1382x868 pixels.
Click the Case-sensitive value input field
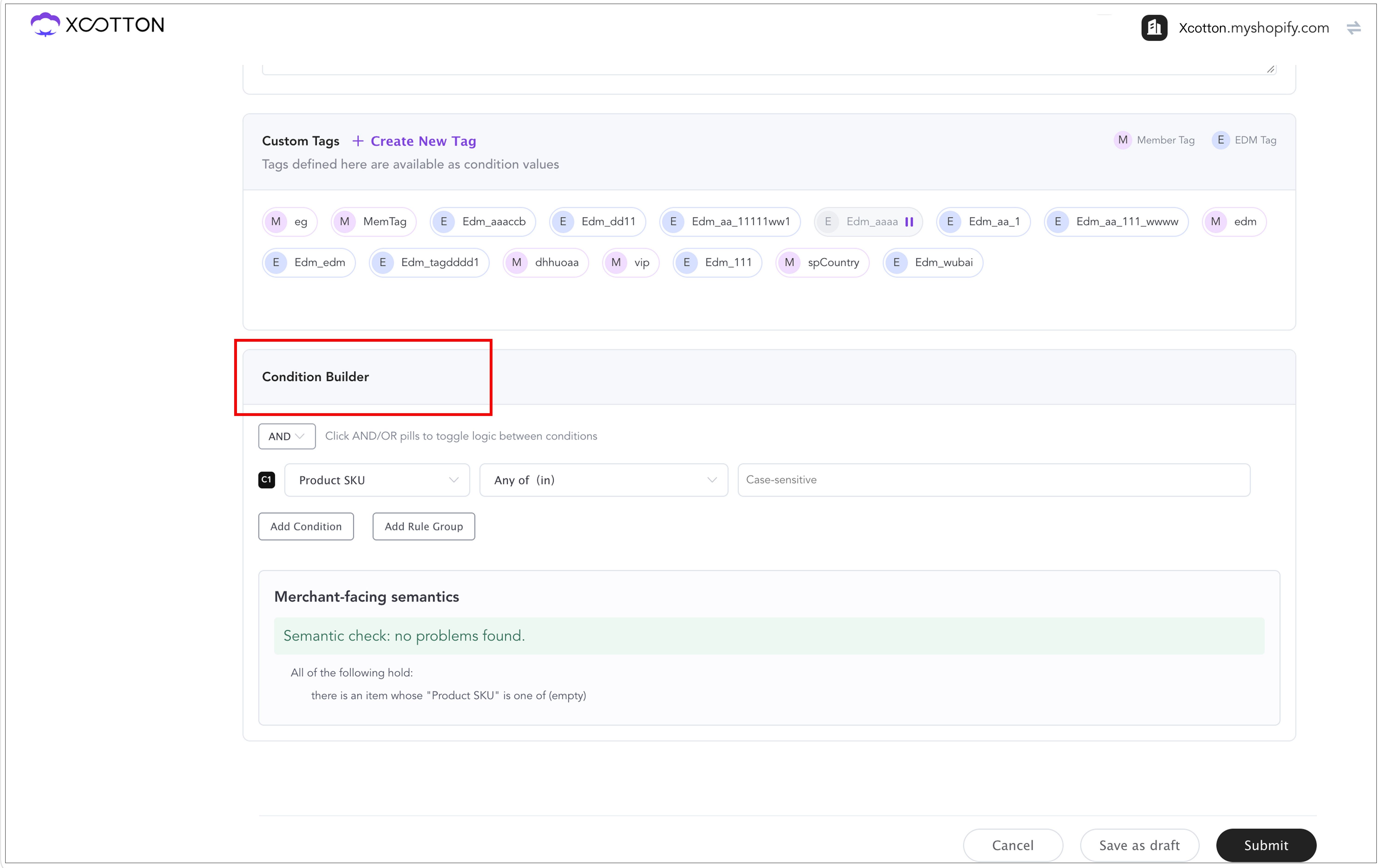994,480
